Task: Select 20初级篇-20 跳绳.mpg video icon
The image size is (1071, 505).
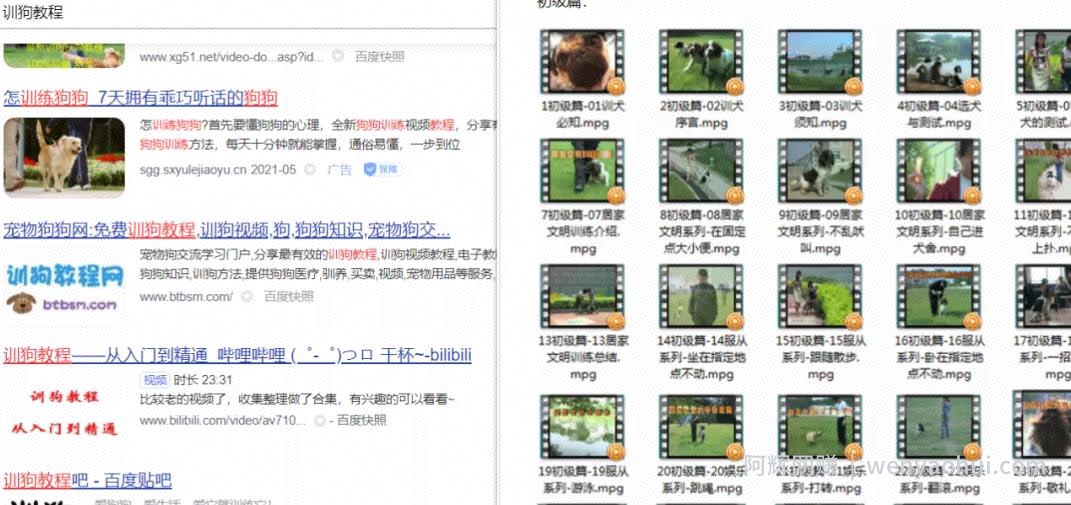Action: click(x=701, y=427)
